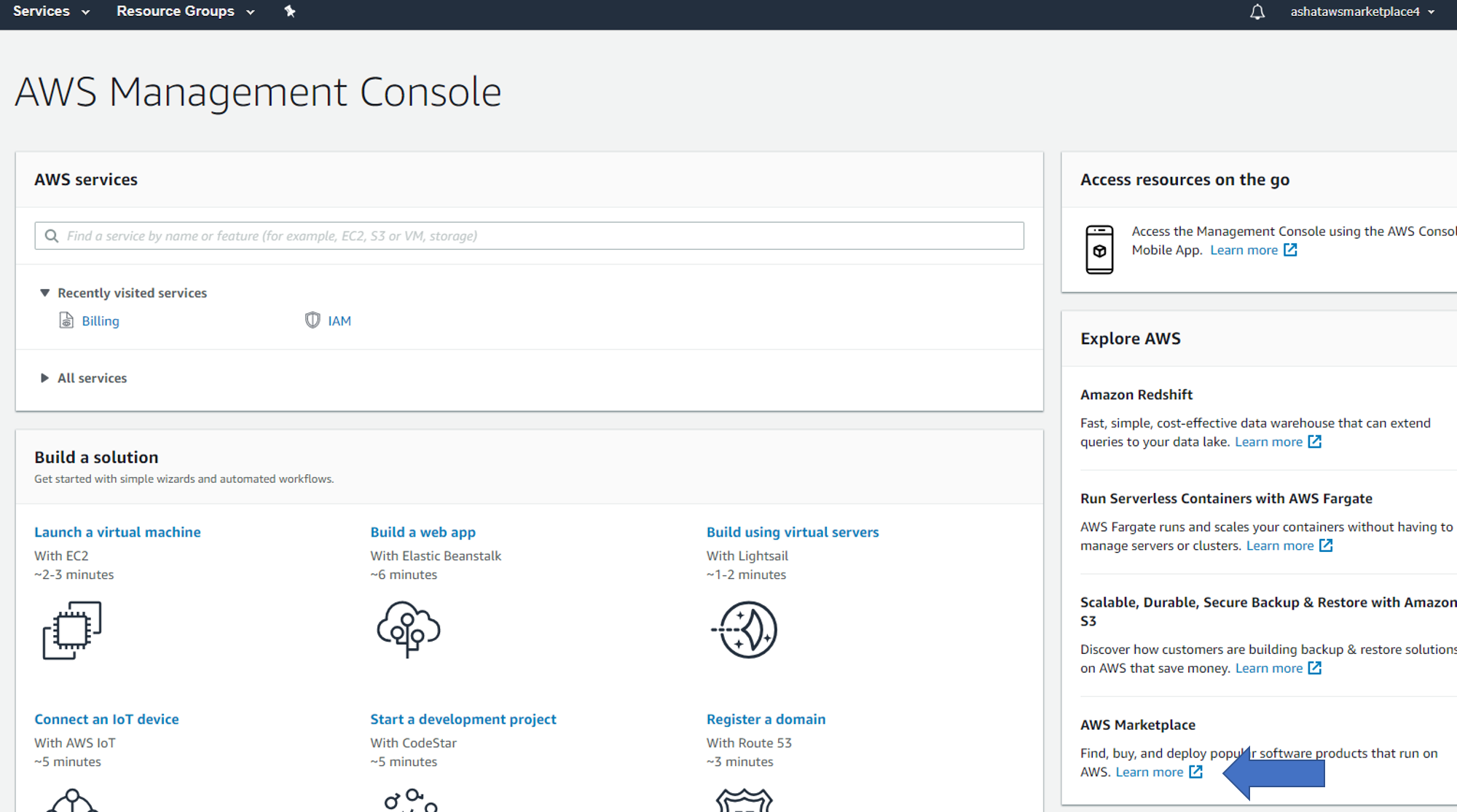Click the Lightsail compass icon
Viewport: 1457px width, 812px height.
pyautogui.click(x=745, y=630)
